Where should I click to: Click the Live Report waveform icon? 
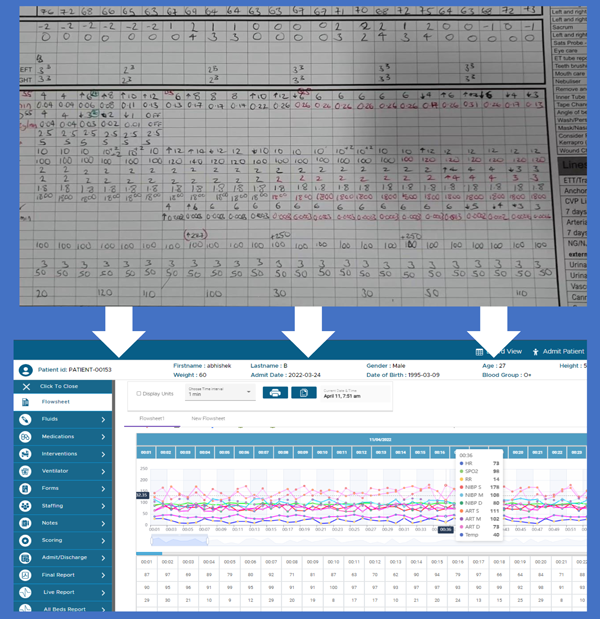pyautogui.click(x=25, y=592)
